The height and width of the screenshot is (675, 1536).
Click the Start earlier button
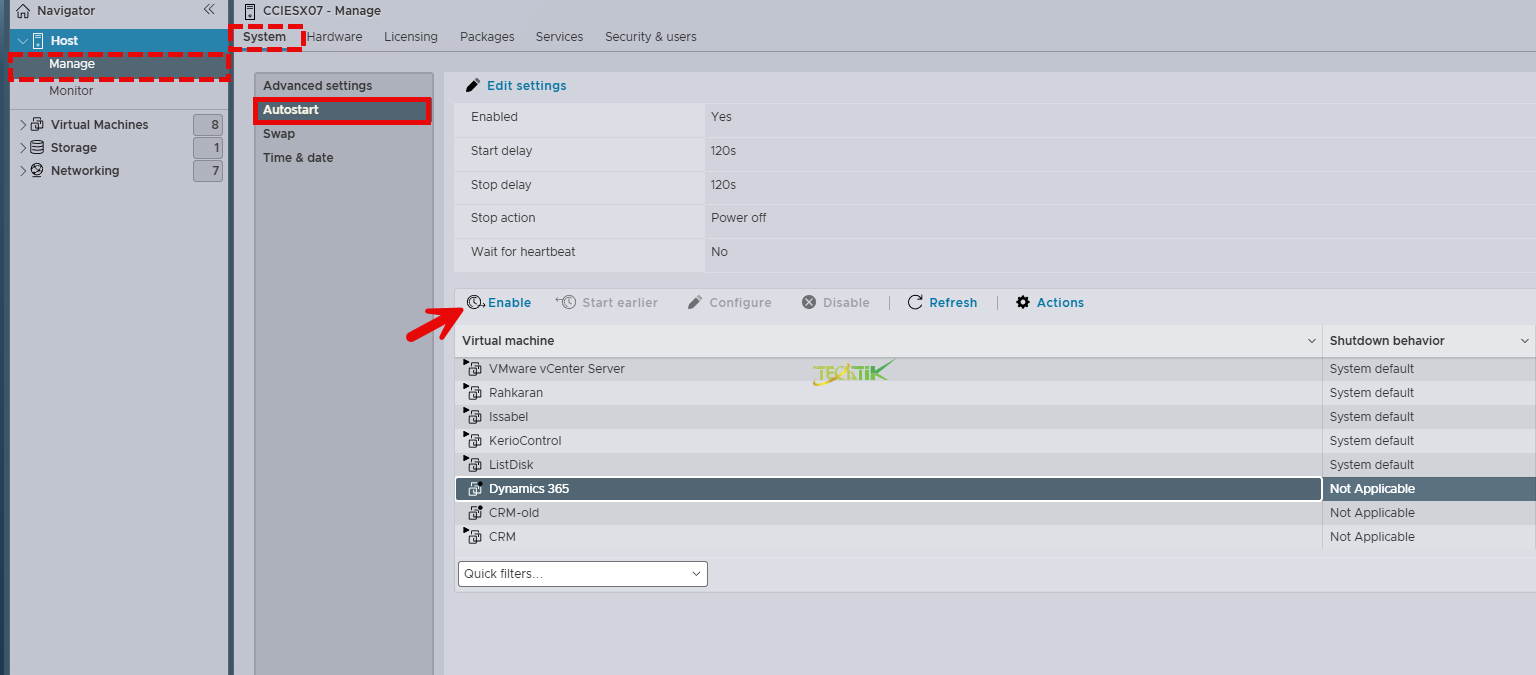point(607,302)
